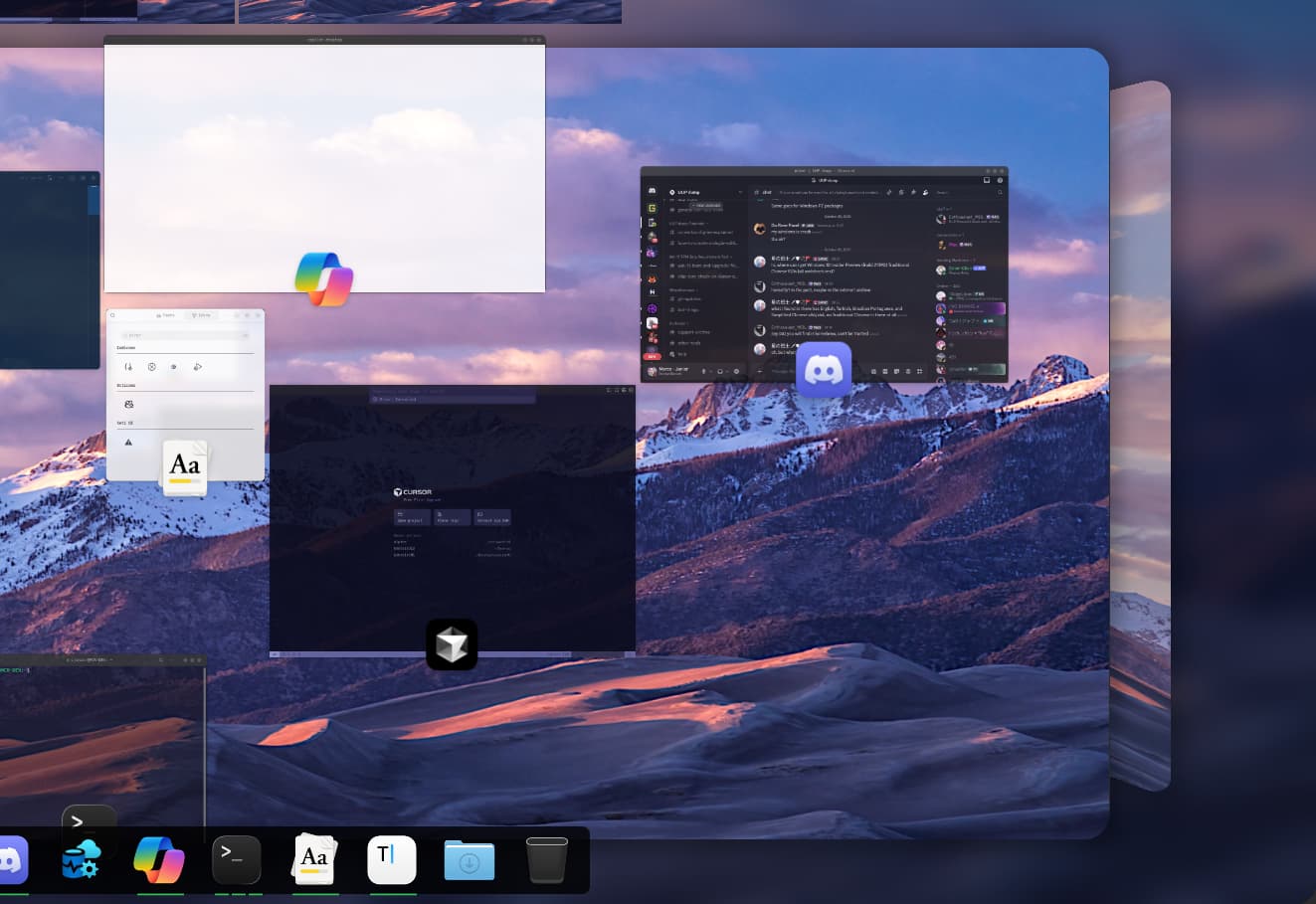Mute microphone in Discord user panel
Screen dimensions: 1316x904
(x=704, y=371)
